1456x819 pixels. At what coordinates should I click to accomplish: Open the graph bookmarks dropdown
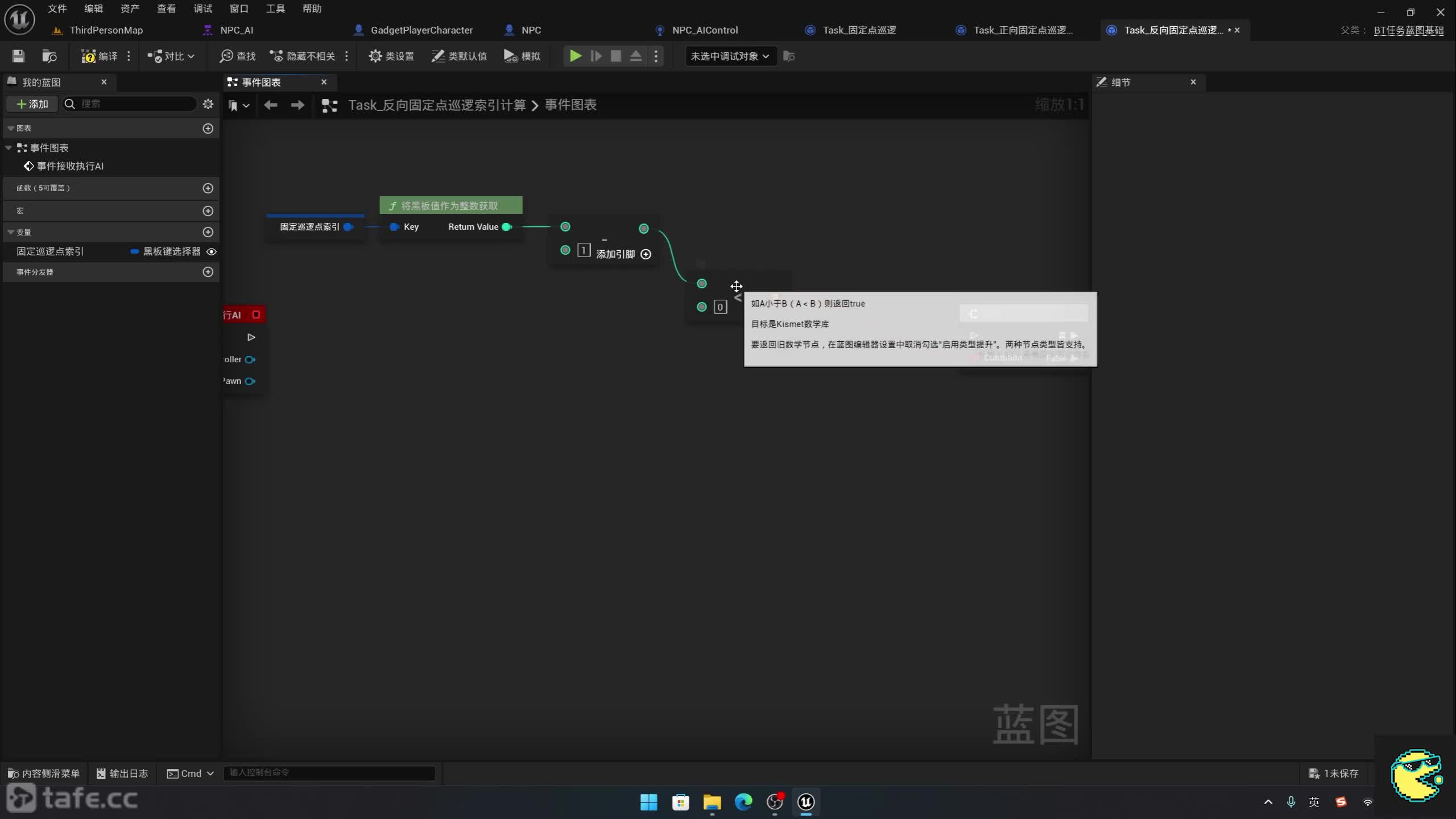[238, 105]
